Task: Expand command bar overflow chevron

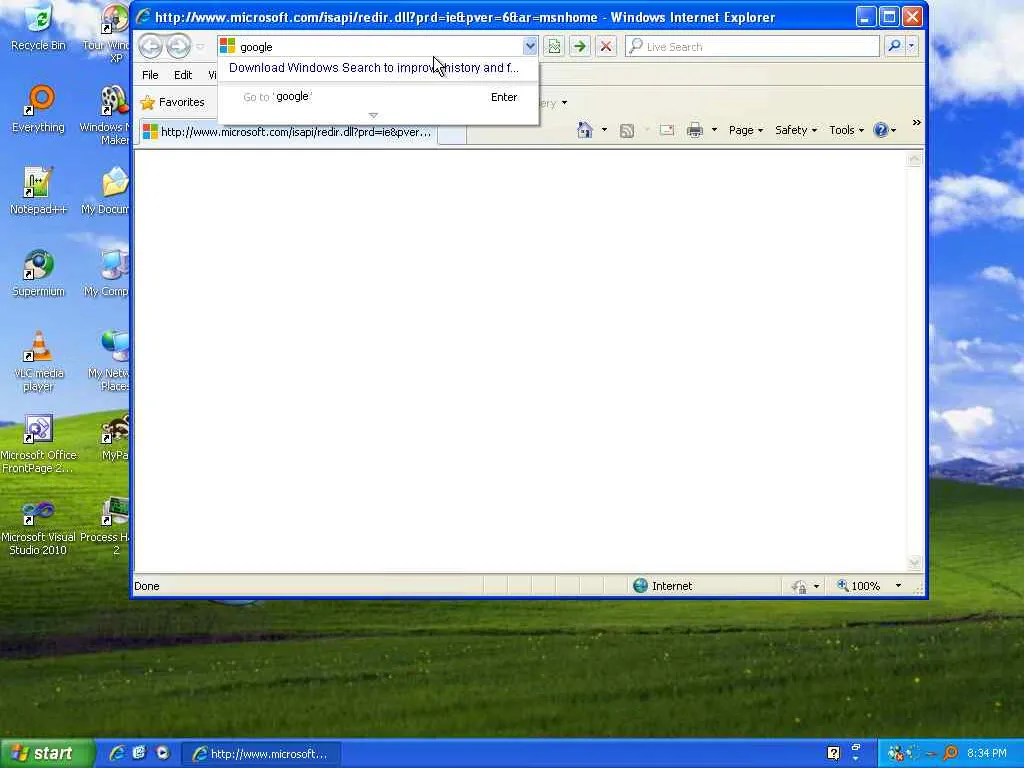Action: coord(916,122)
